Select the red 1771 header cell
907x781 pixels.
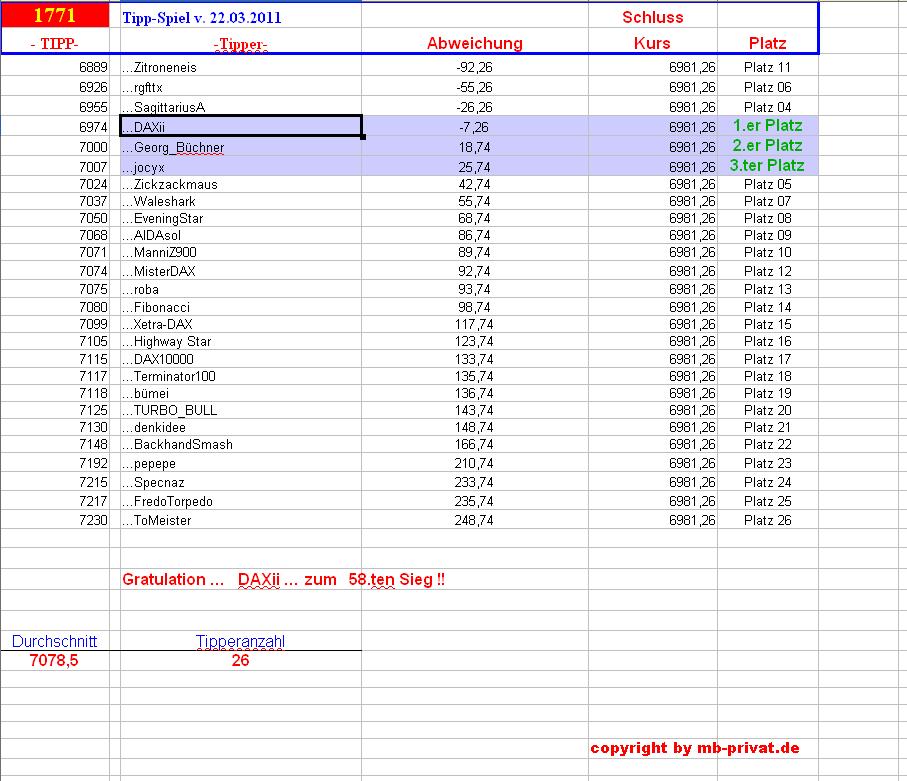[x=55, y=15]
